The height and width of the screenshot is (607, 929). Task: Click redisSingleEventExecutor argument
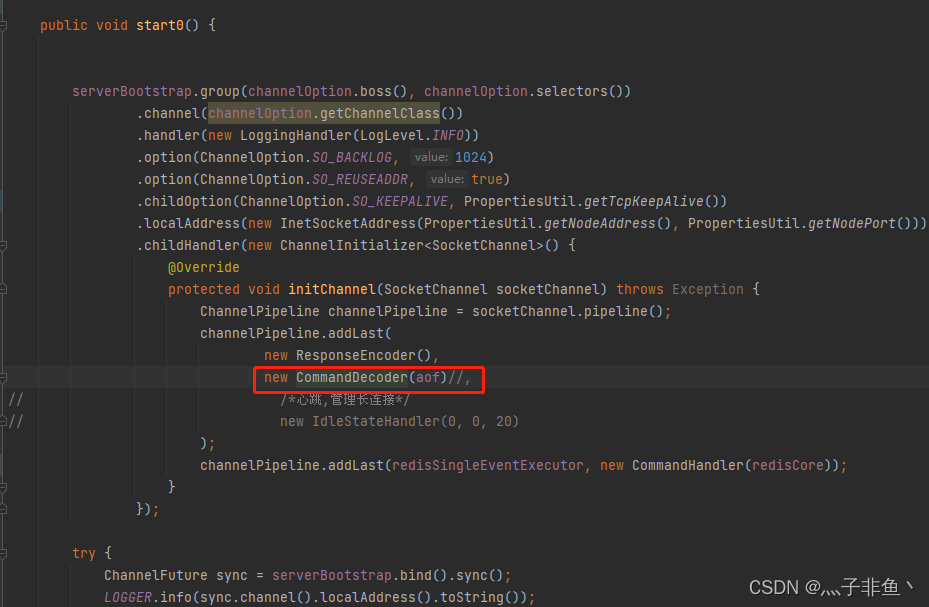coord(488,465)
